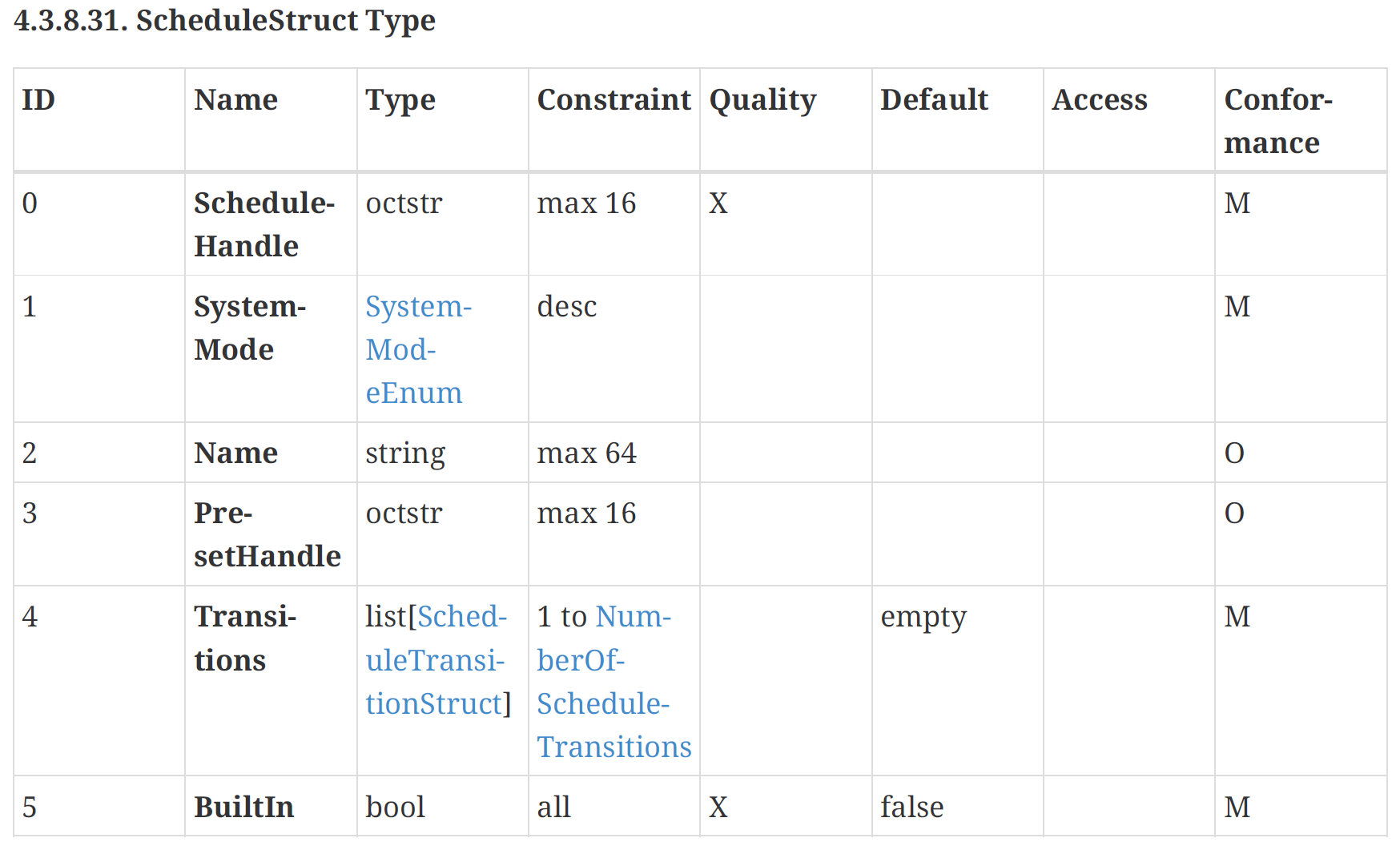Screen dimensions: 1400x846
Task: Click the Access column header
Action: (x=1100, y=100)
